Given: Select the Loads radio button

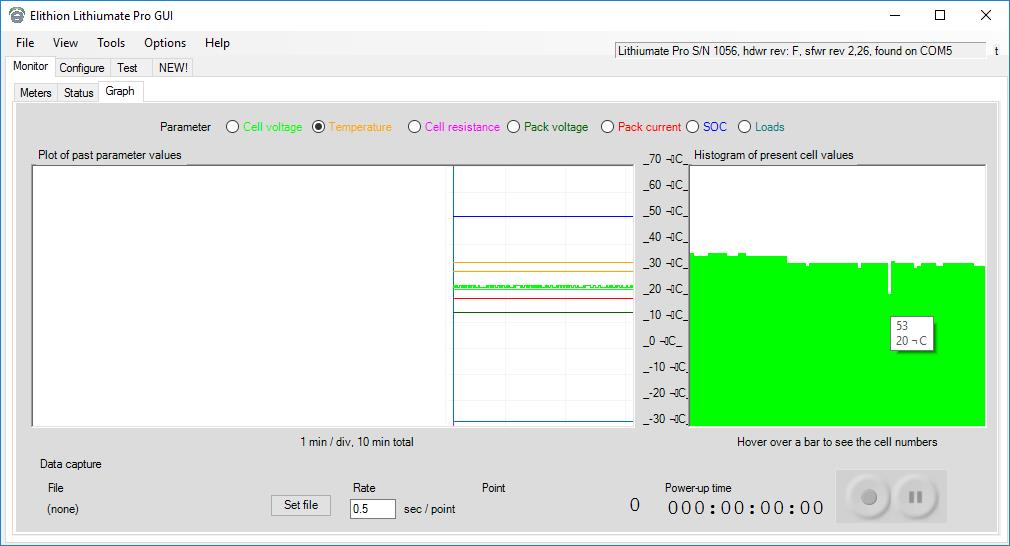Looking at the screenshot, I should pyautogui.click(x=744, y=127).
